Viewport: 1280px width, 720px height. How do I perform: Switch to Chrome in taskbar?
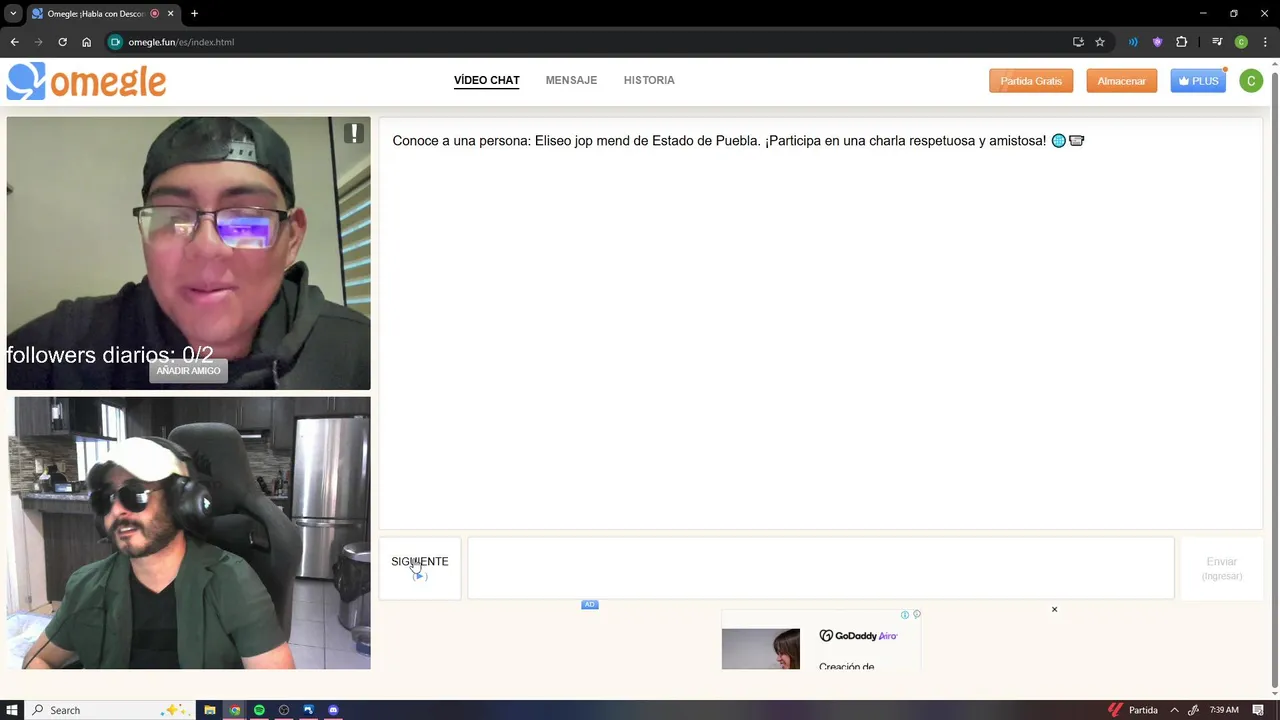click(235, 710)
